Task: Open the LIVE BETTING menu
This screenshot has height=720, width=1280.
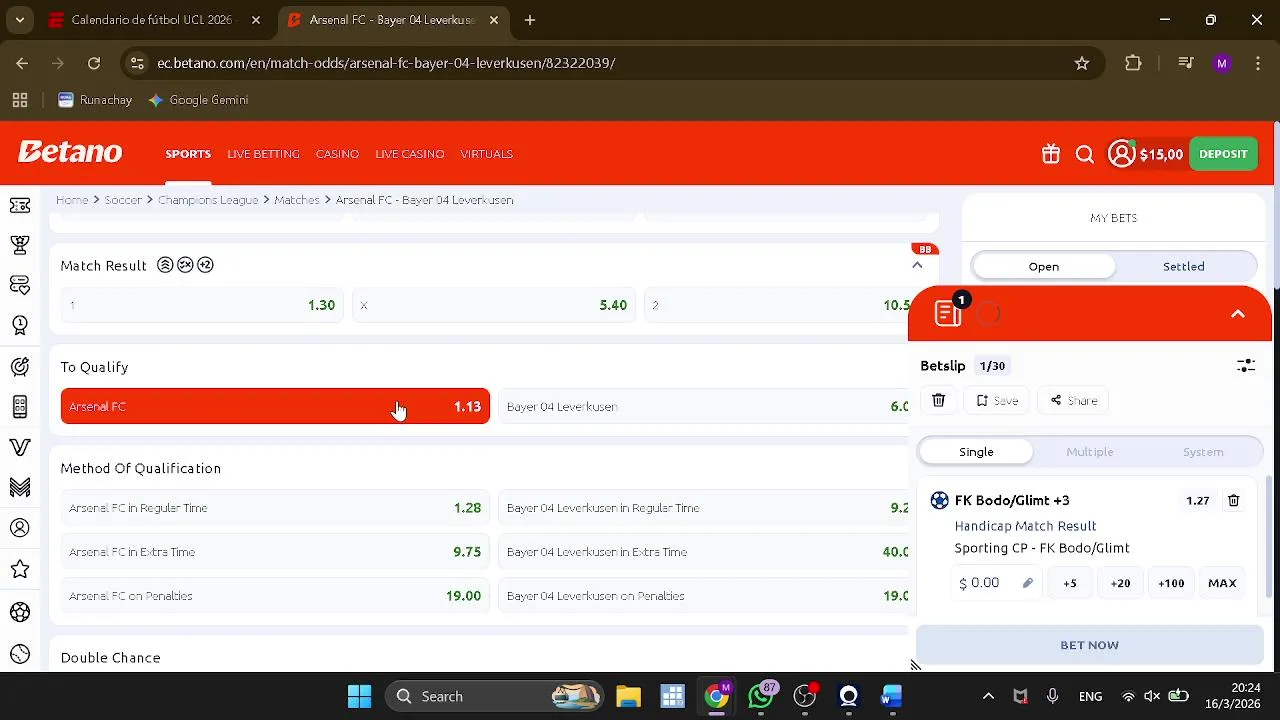Action: tap(263, 154)
